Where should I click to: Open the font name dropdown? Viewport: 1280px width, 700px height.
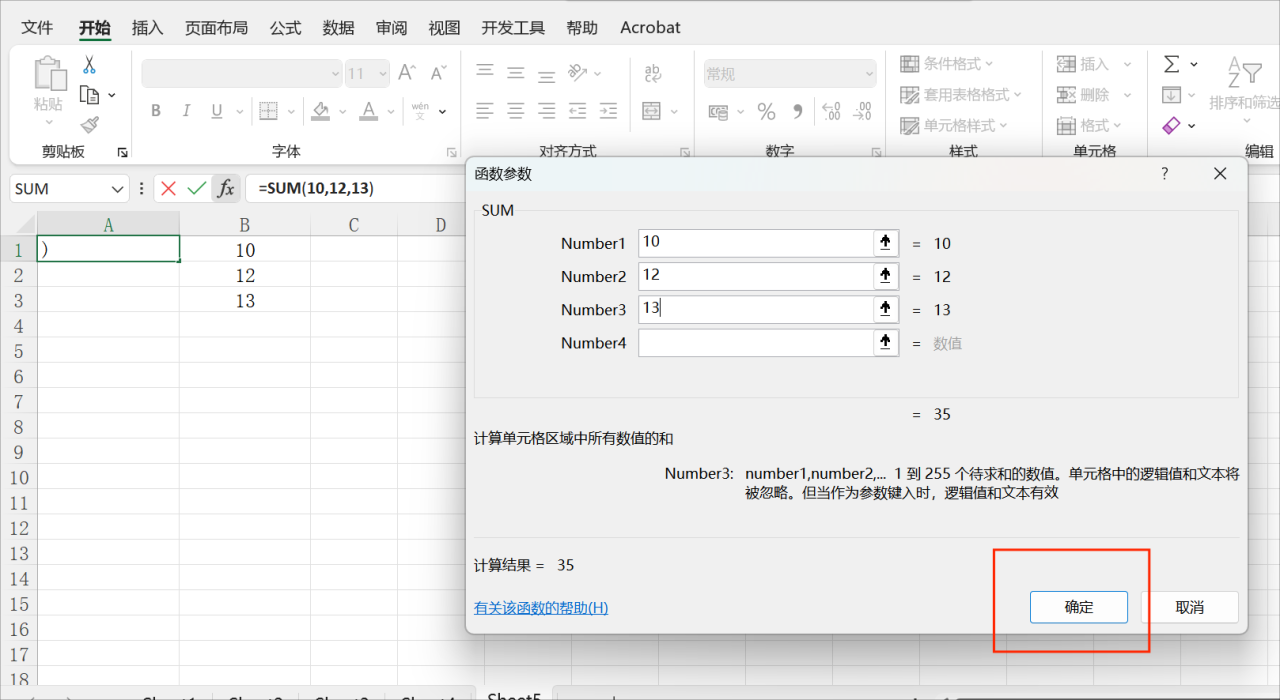point(335,73)
